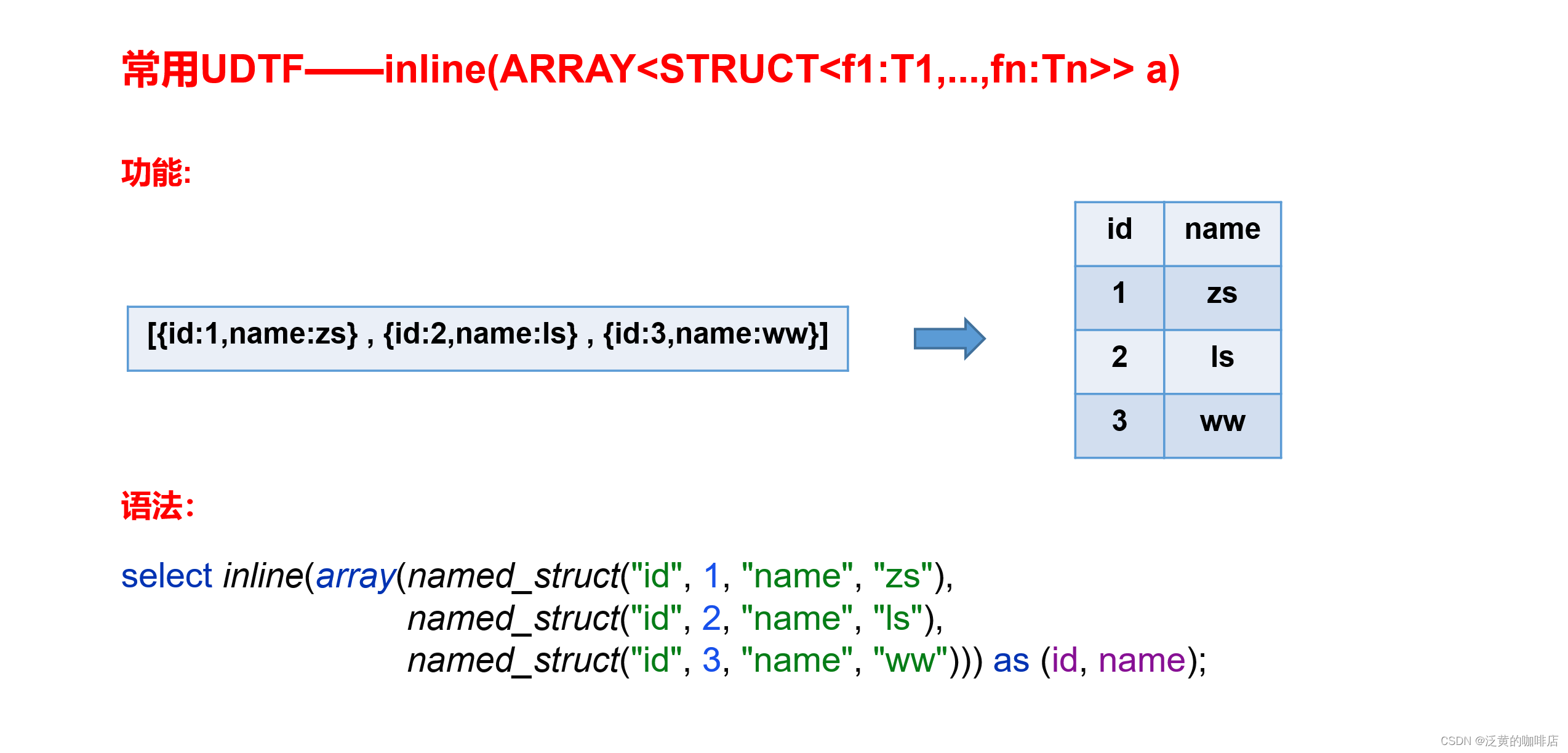The image size is (1568, 753).
Task: Click the blue 'as' keyword in the code
Action: 1011,661
